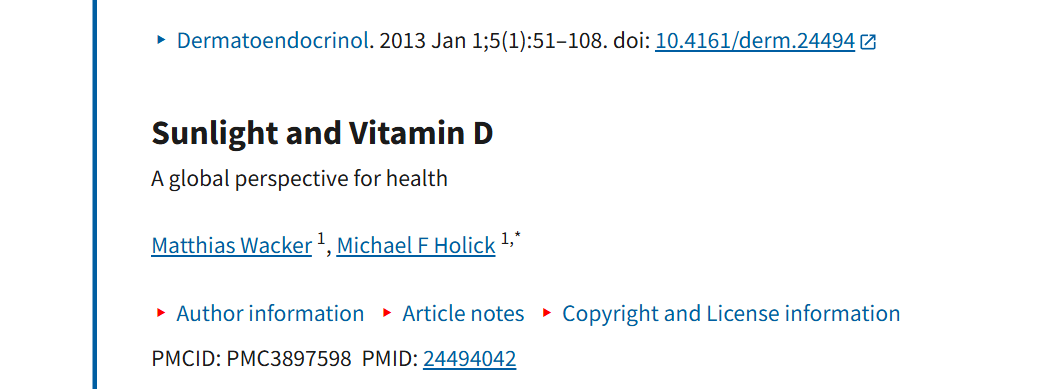Click the superscript 1,* after Michael F Holick
Image resolution: width=1051 pixels, height=389 pixels.
pos(511,238)
